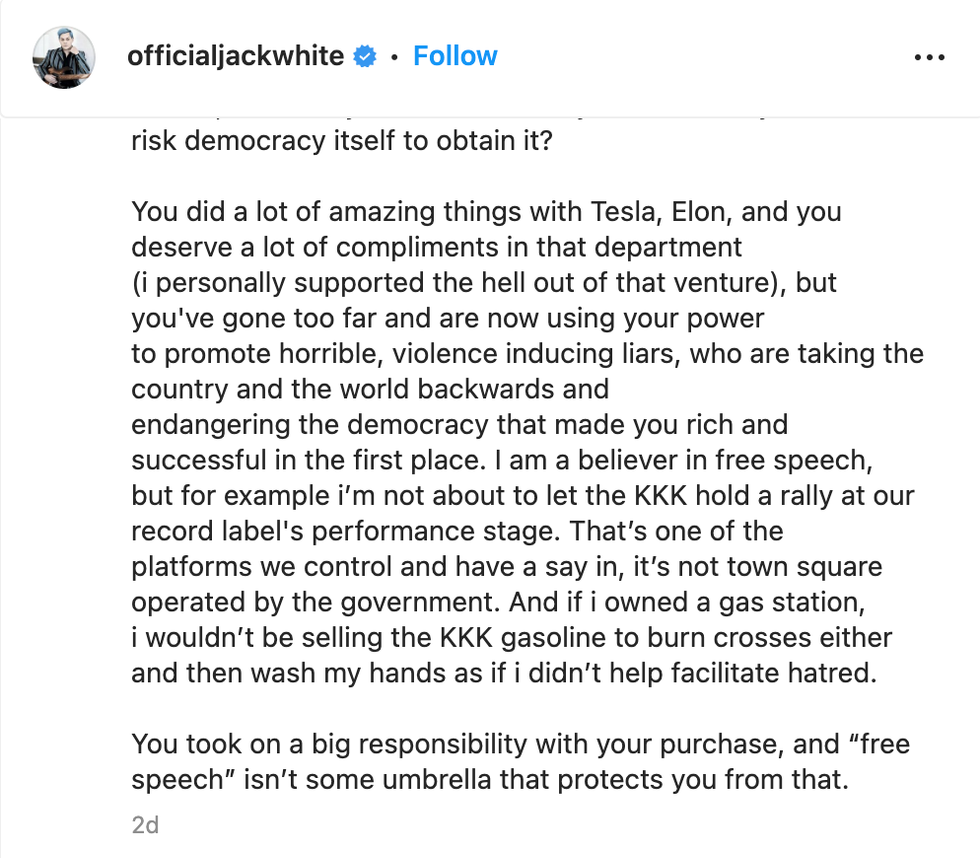The height and width of the screenshot is (858, 980).
Task: Click the "2d" post timestamp
Action: click(x=145, y=825)
